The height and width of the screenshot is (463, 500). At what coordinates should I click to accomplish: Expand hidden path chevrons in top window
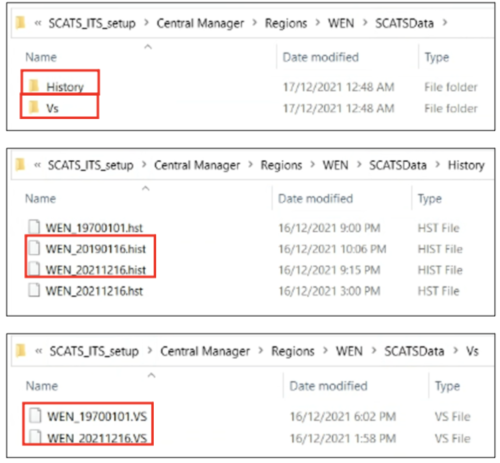click(x=38, y=23)
